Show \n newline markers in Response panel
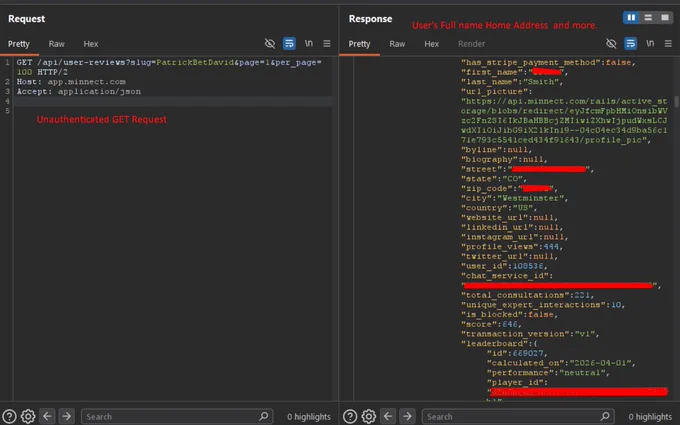 [x=650, y=43]
